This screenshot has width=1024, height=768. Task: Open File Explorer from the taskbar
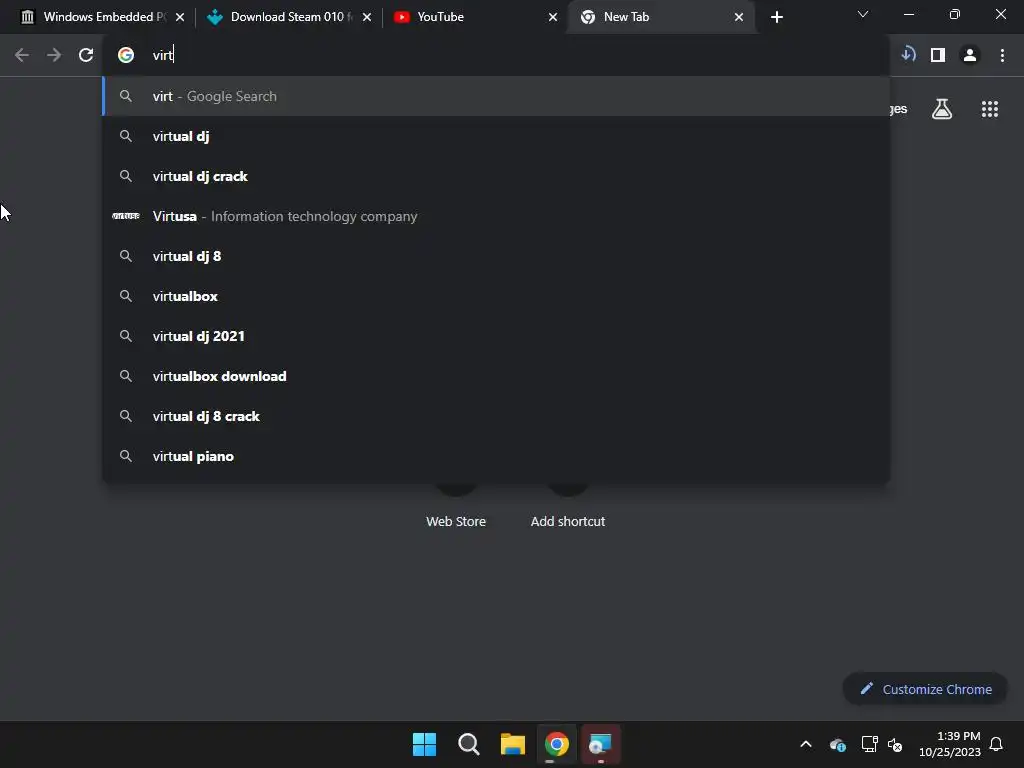513,744
